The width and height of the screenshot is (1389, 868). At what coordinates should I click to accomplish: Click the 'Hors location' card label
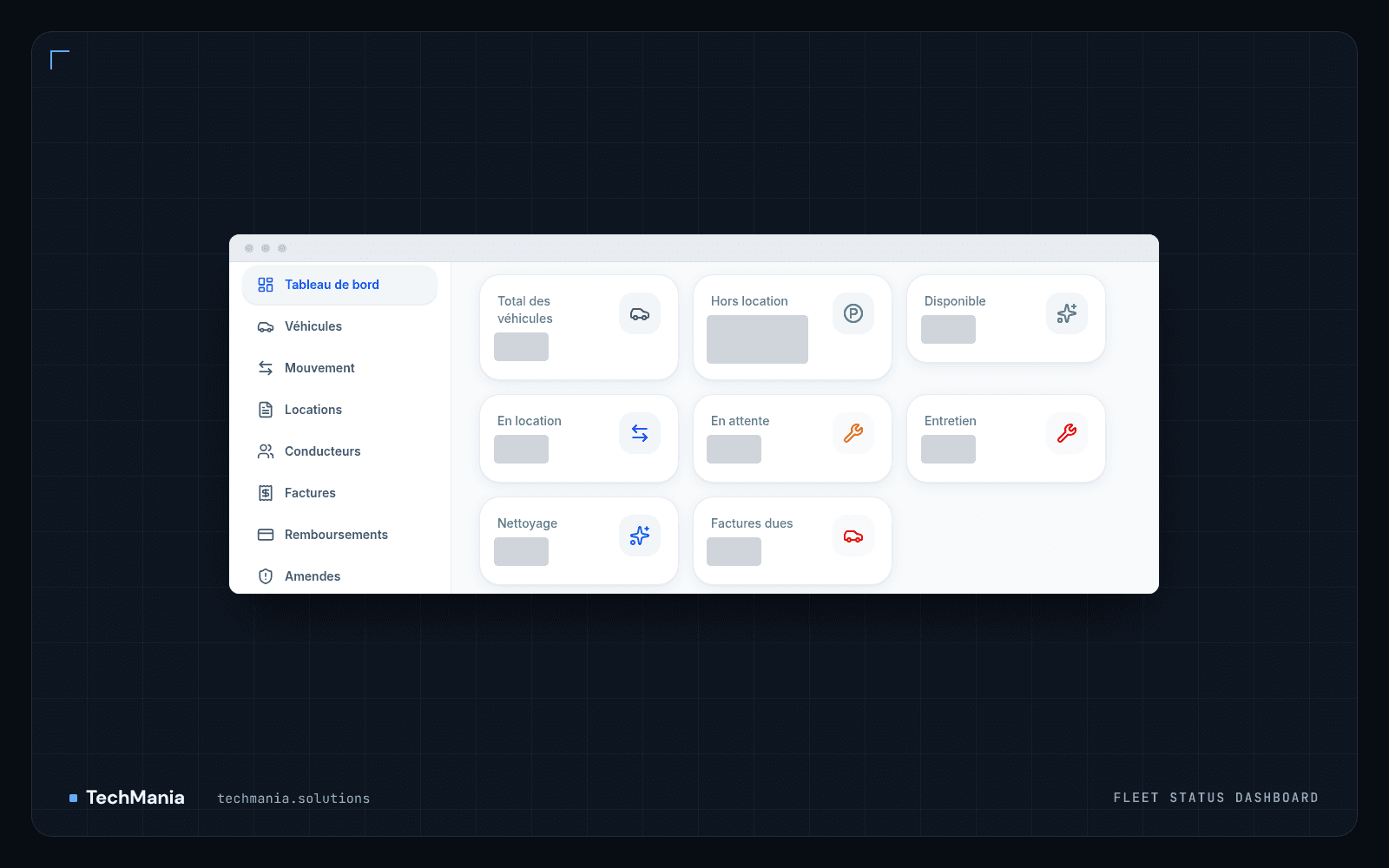click(x=749, y=301)
